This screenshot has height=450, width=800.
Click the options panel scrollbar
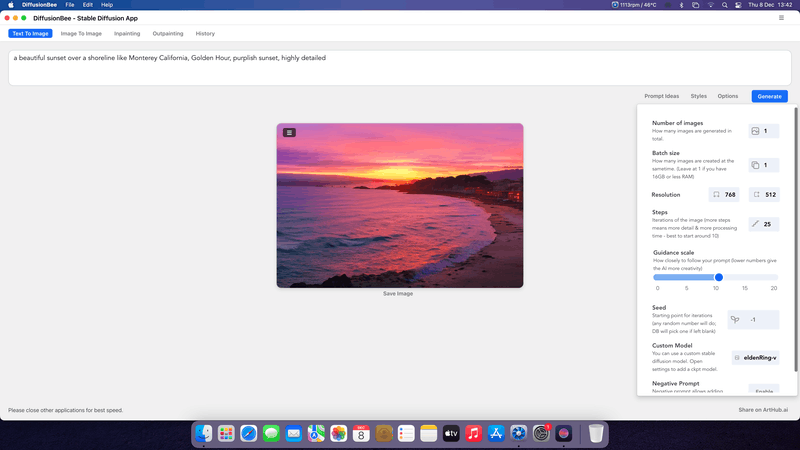coord(795,240)
